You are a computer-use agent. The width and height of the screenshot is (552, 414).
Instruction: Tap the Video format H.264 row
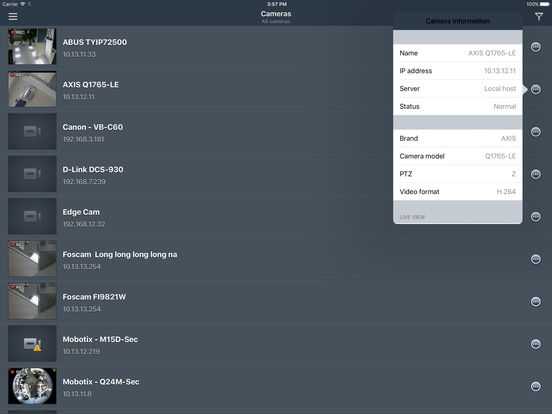(x=458, y=192)
